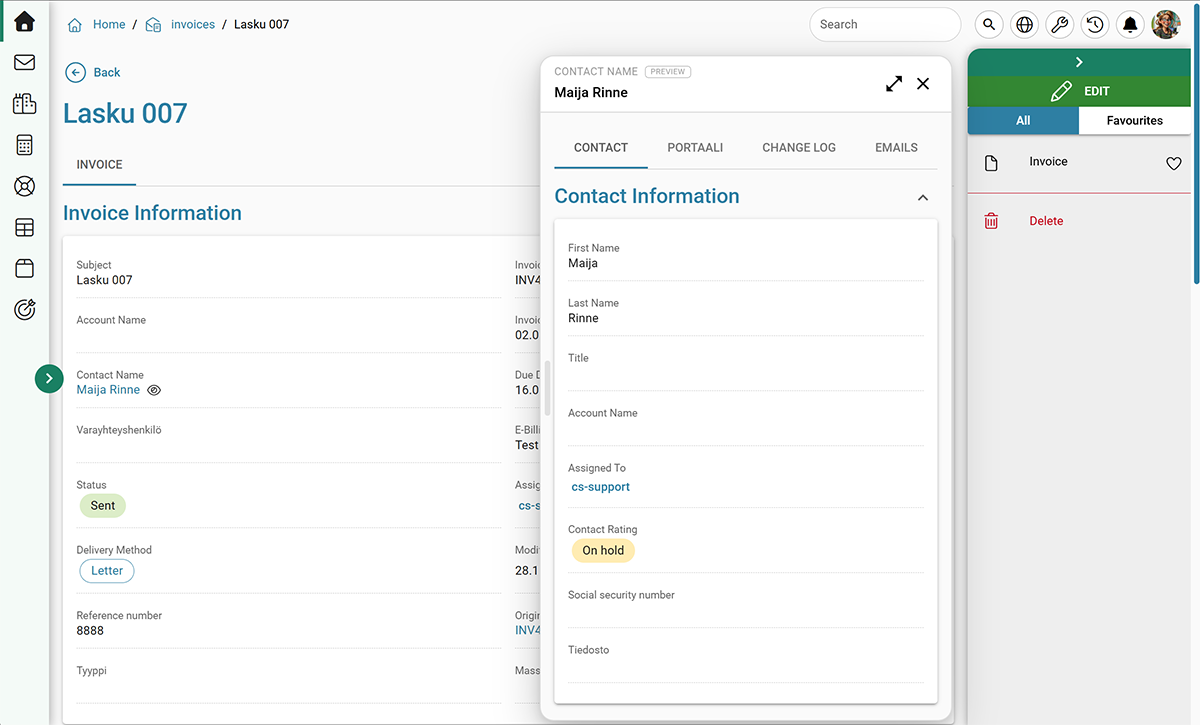The image size is (1200, 725).
Task: Click the invoices breadcrumb link
Action: (193, 24)
